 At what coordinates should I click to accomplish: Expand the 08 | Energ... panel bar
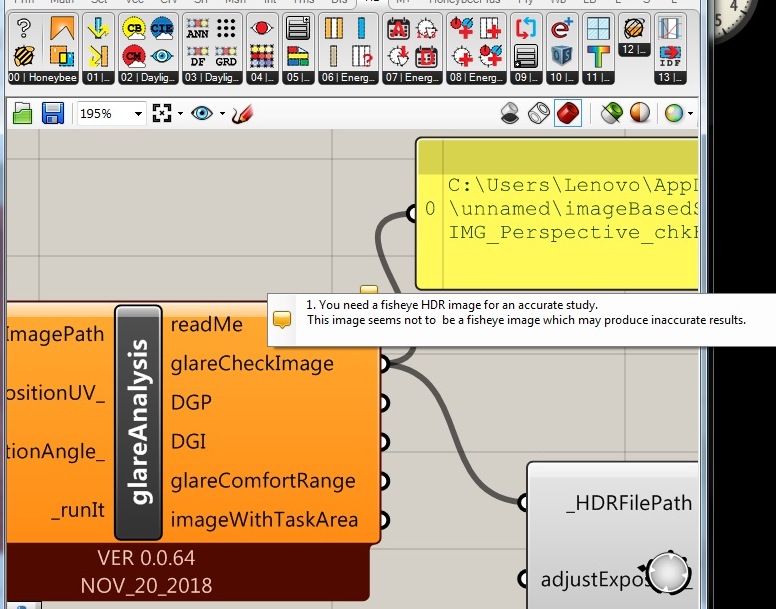pos(476,78)
